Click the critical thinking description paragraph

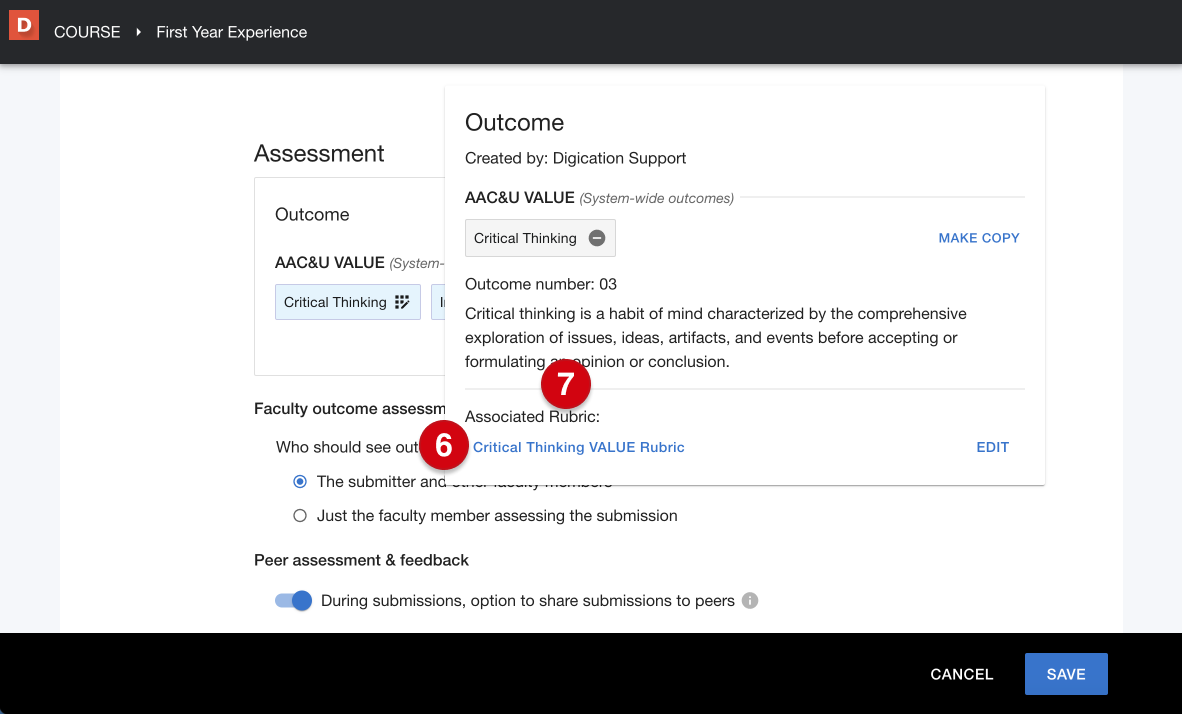click(716, 338)
